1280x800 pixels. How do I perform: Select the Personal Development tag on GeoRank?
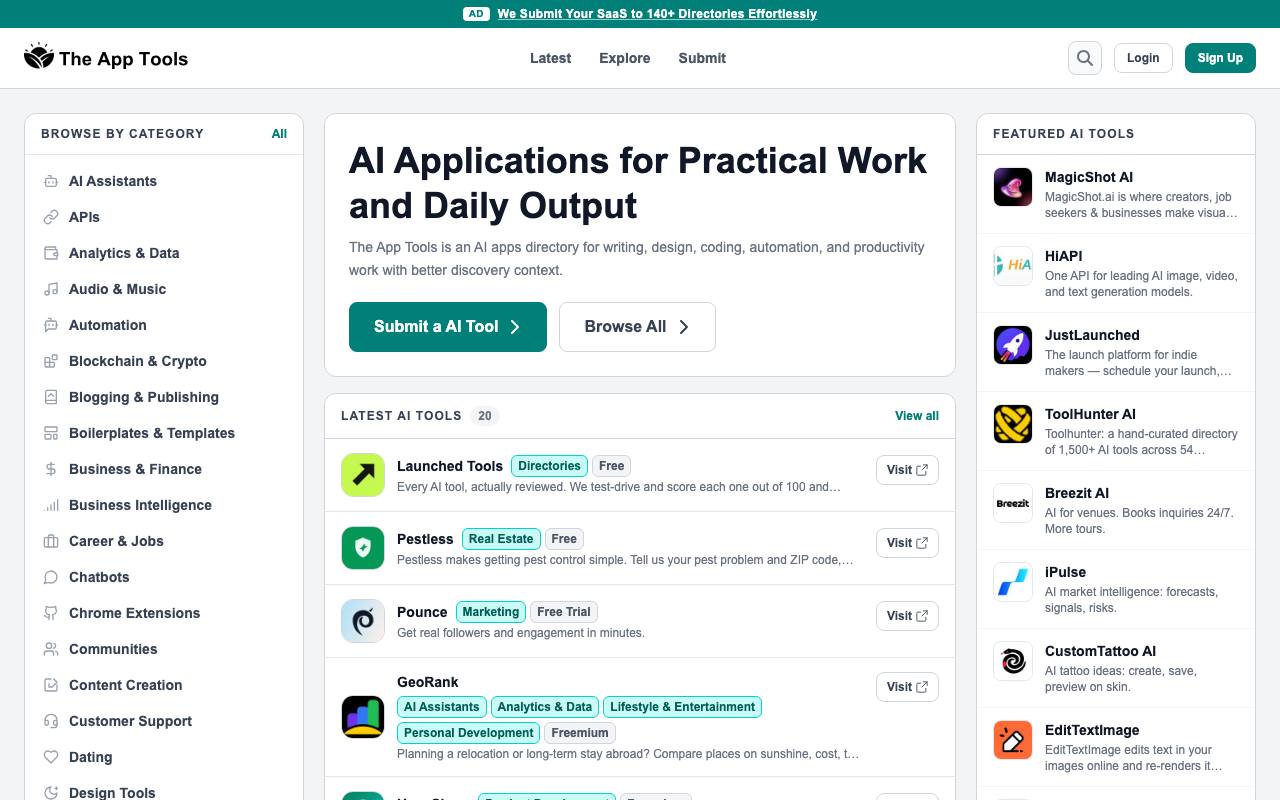[x=469, y=733]
